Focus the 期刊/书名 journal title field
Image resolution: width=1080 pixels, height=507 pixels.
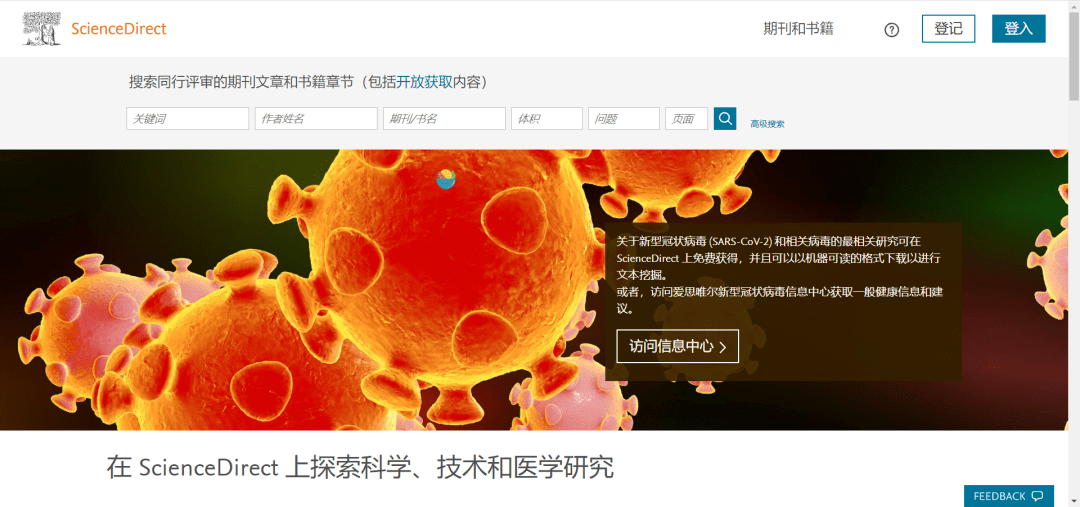point(444,118)
